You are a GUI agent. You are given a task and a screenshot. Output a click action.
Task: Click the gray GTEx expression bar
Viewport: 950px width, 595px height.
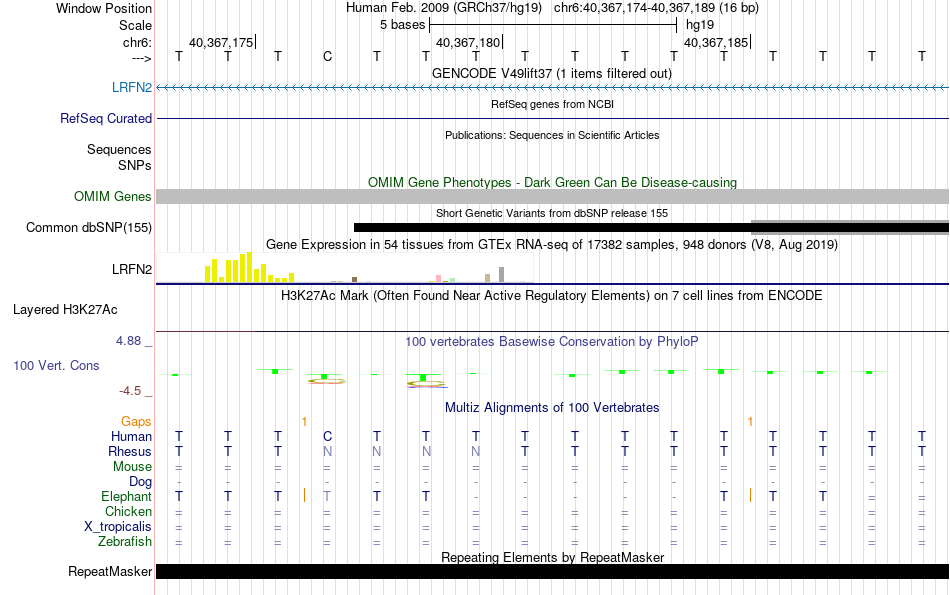(x=502, y=274)
